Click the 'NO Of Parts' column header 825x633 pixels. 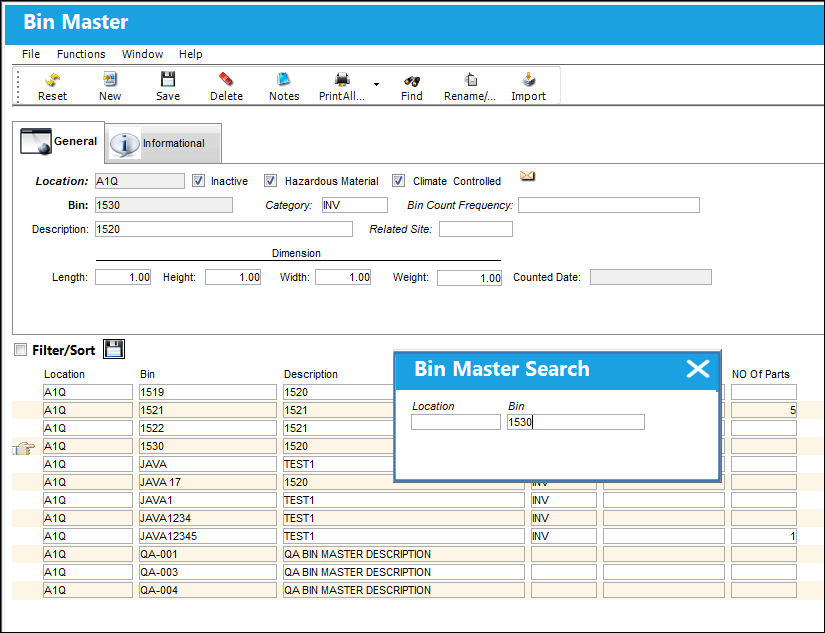(760, 374)
